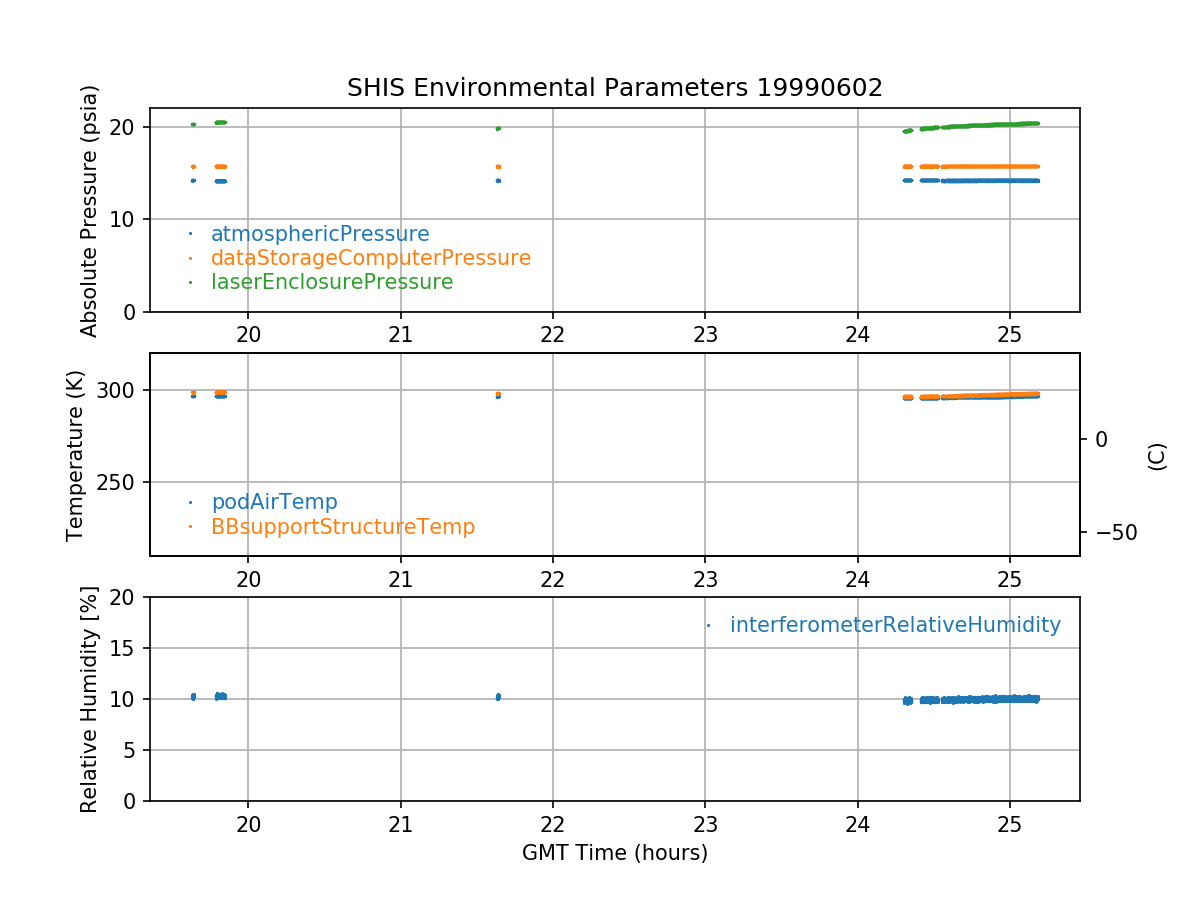The width and height of the screenshot is (1200, 900).
Task: Click the chart title SHIS Environmental Parameters 19990602
Action: (x=614, y=88)
